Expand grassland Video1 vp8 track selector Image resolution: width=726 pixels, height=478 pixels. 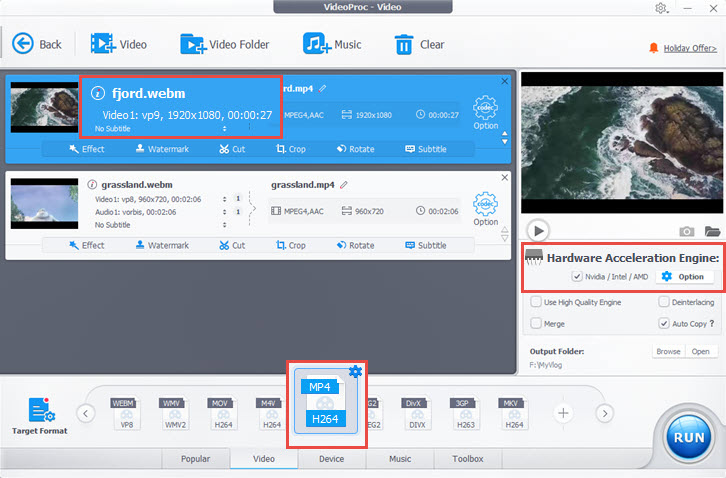(x=225, y=199)
